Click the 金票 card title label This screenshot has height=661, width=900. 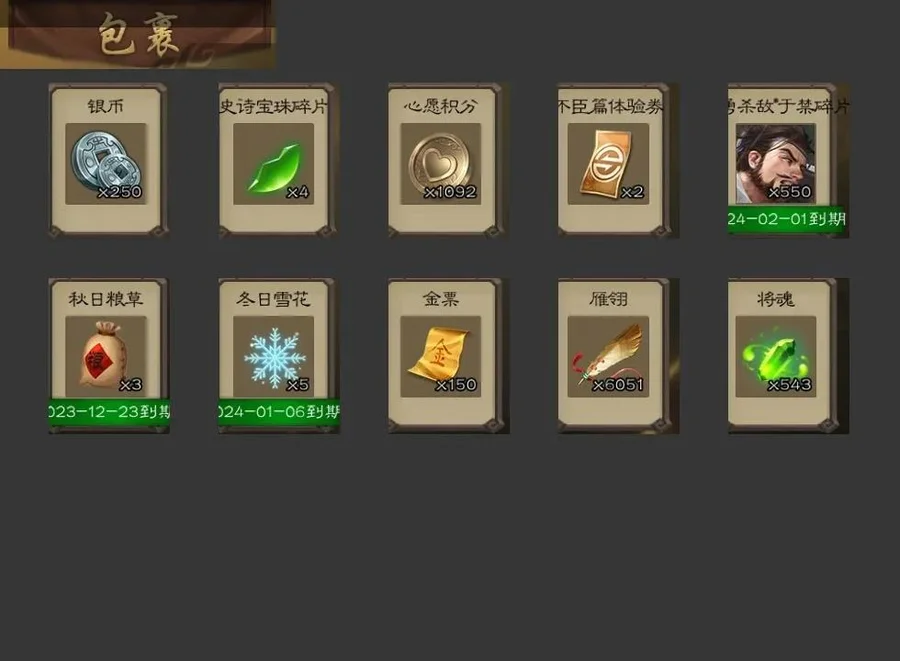(441, 298)
